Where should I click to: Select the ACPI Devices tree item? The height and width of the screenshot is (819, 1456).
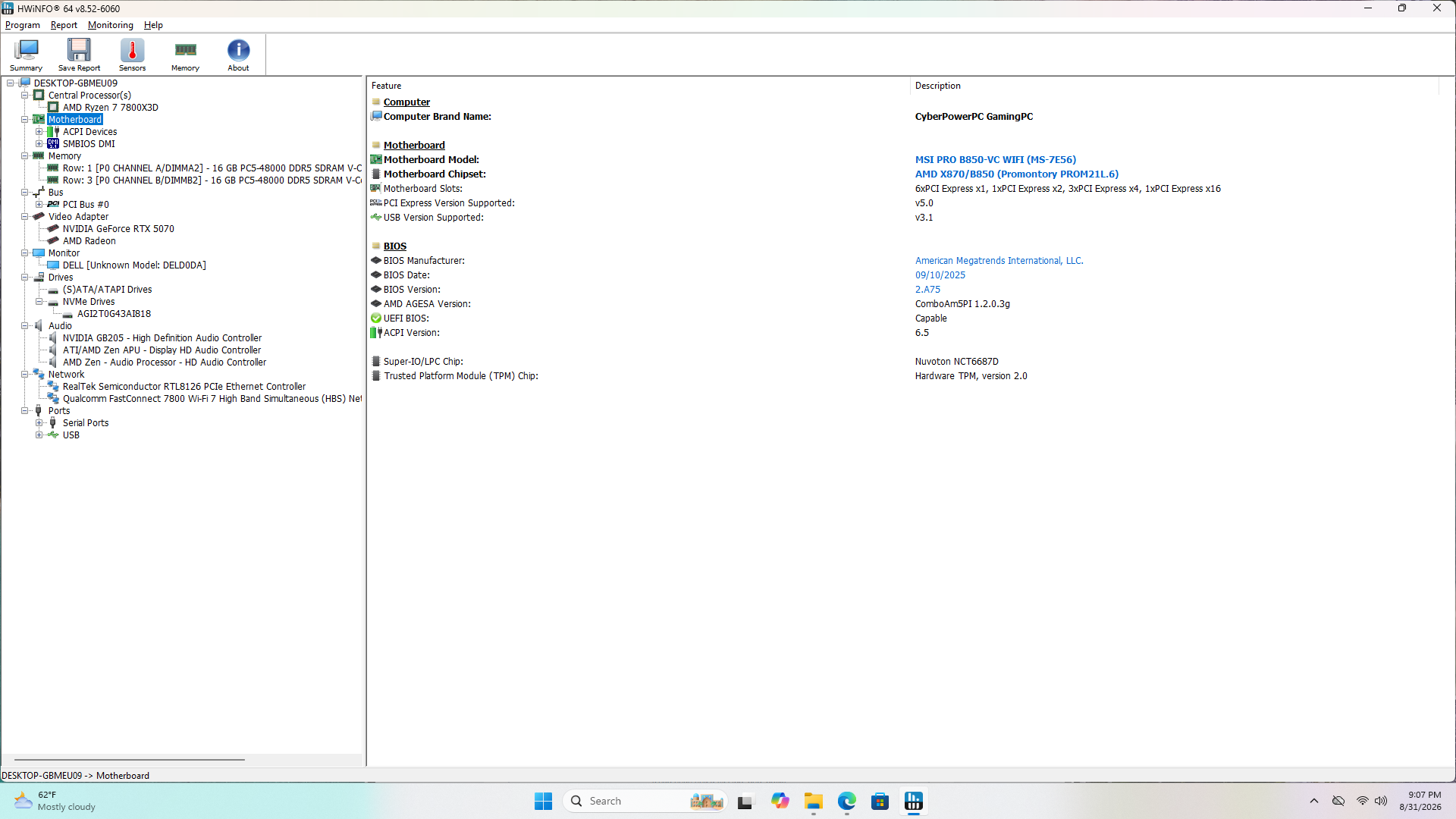(89, 132)
